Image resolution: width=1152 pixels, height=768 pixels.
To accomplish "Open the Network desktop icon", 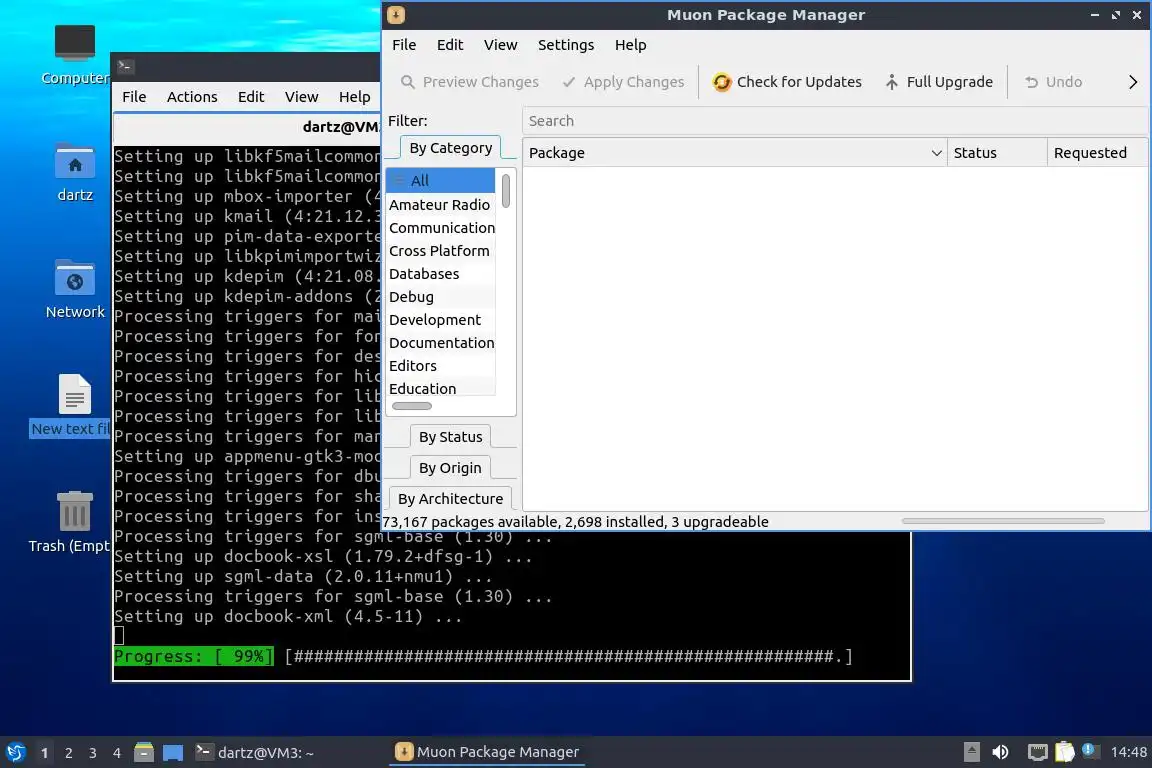I will (74, 289).
